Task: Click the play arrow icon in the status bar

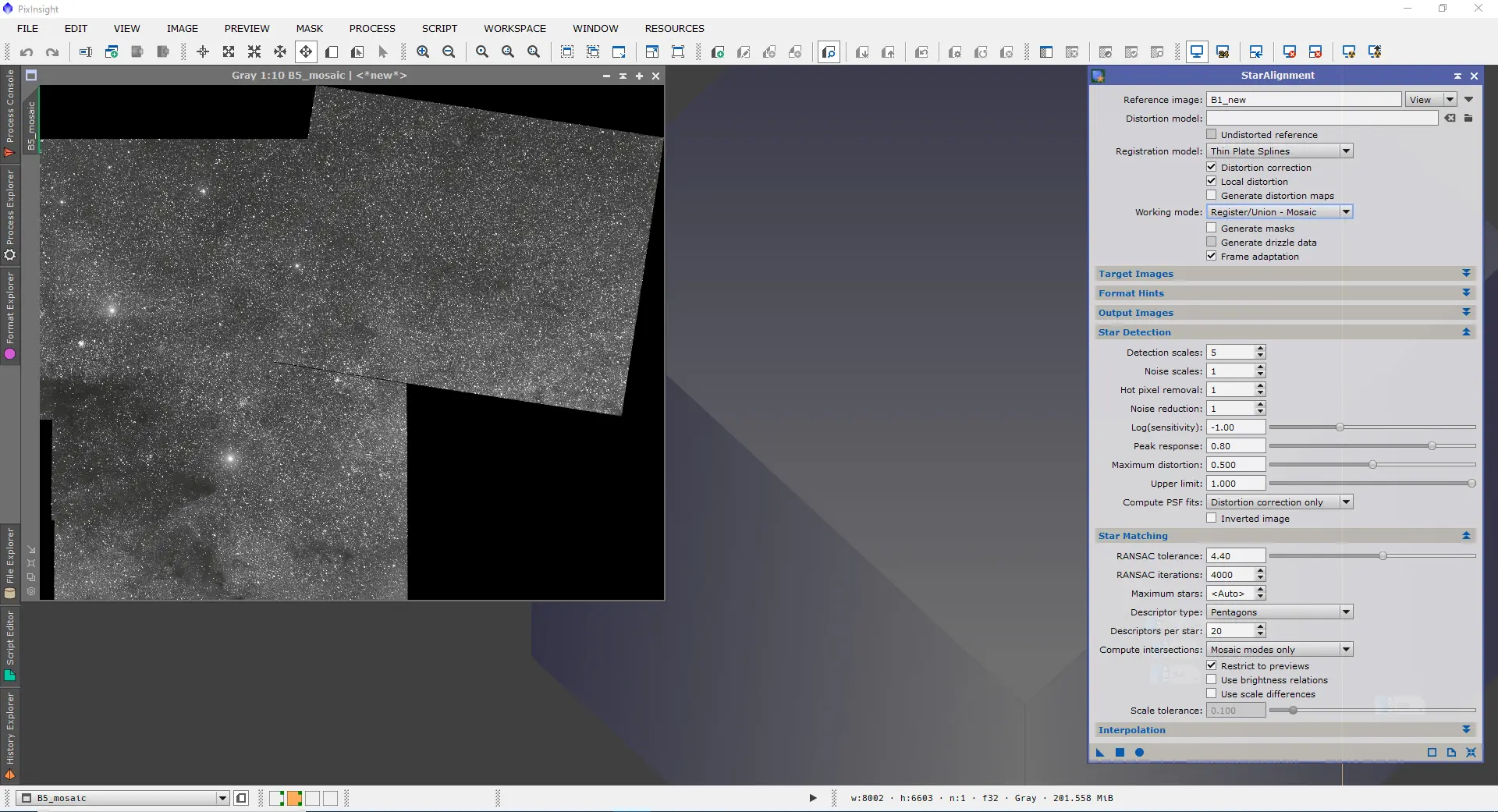Action: pyautogui.click(x=812, y=798)
